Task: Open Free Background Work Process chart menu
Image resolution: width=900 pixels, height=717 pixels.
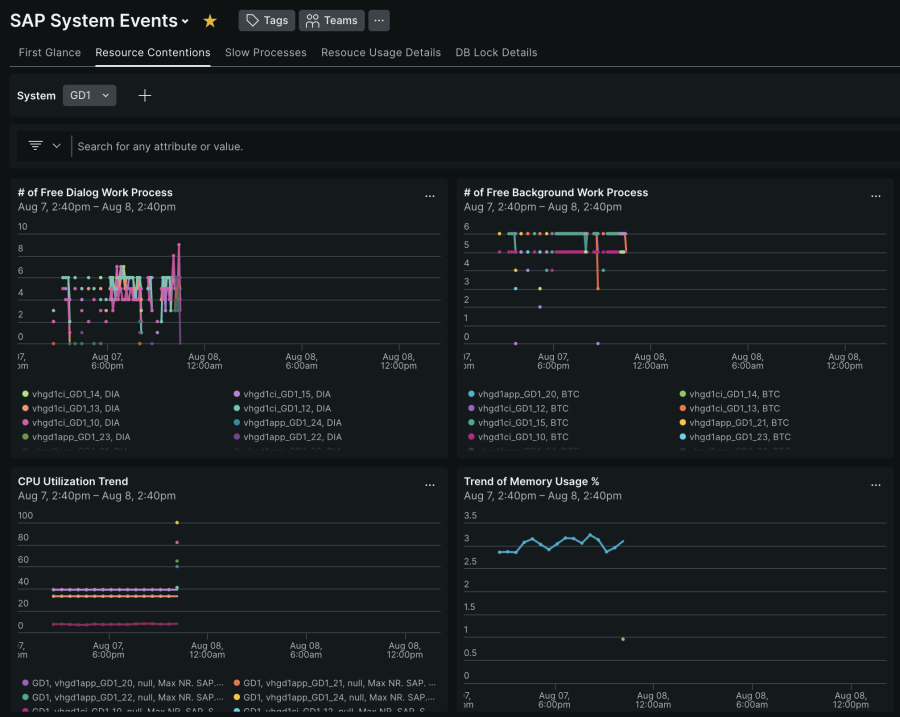Action: point(876,196)
